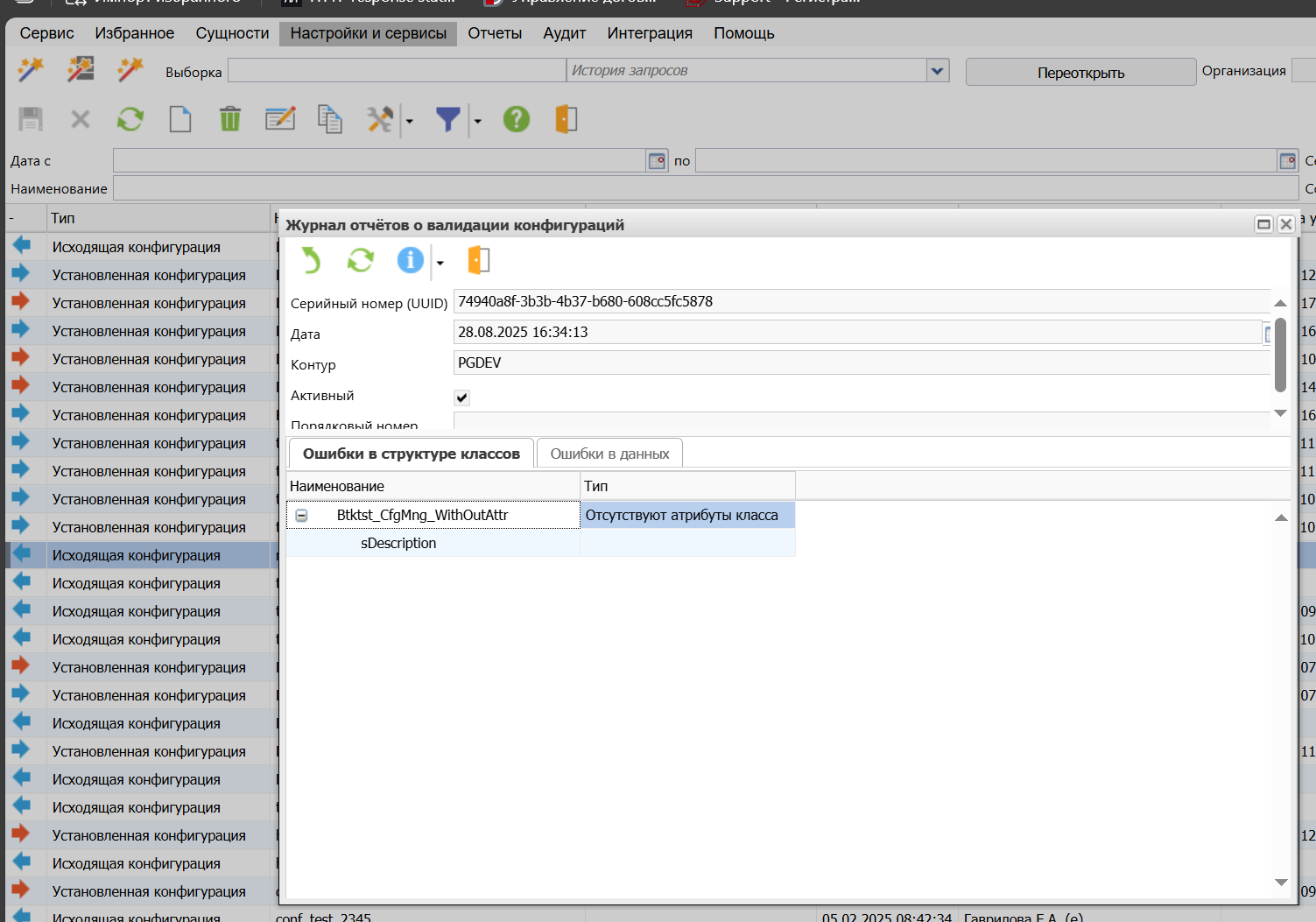Click the dialog's vertical scrollbar thumb

1280,355
